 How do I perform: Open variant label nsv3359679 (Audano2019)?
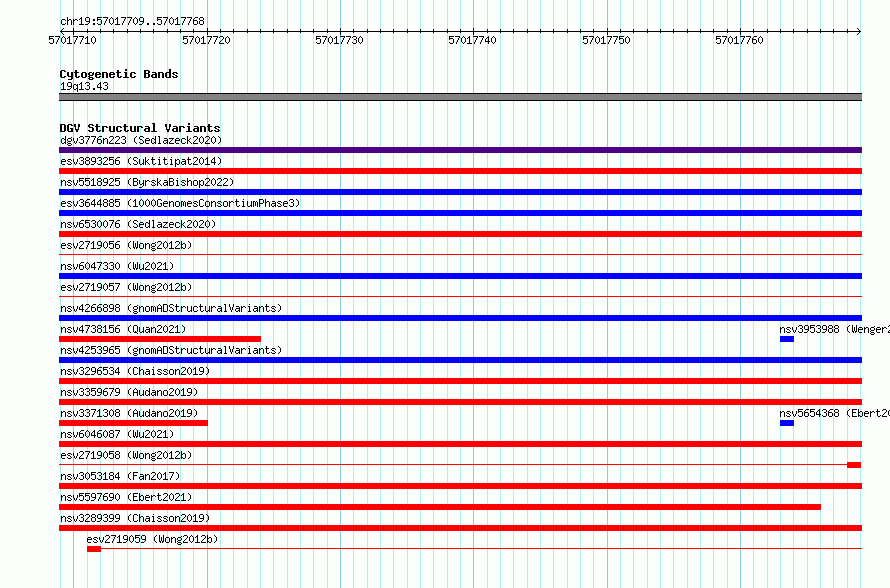pyautogui.click(x=129, y=392)
